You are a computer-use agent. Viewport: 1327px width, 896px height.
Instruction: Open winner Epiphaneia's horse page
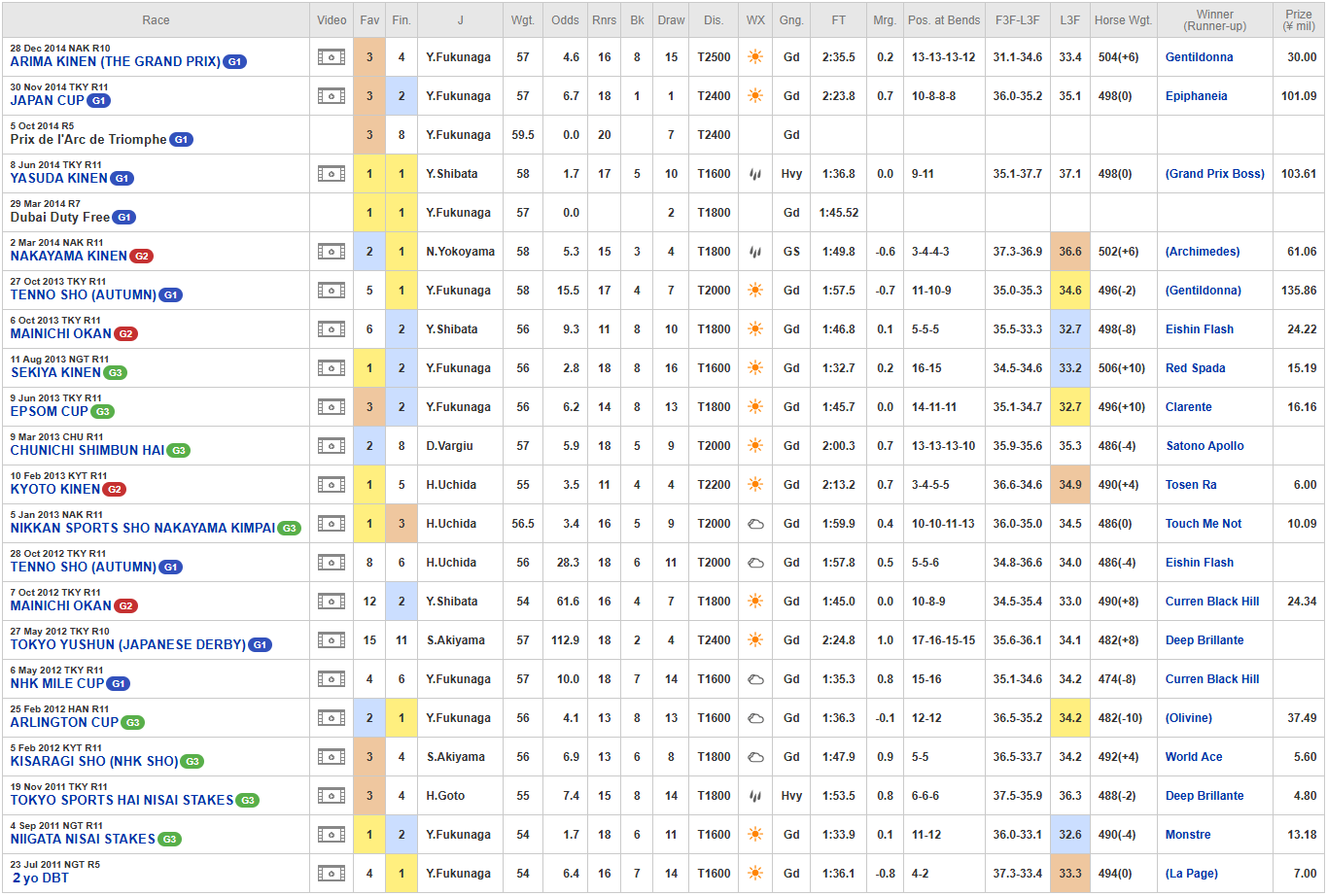click(1196, 96)
